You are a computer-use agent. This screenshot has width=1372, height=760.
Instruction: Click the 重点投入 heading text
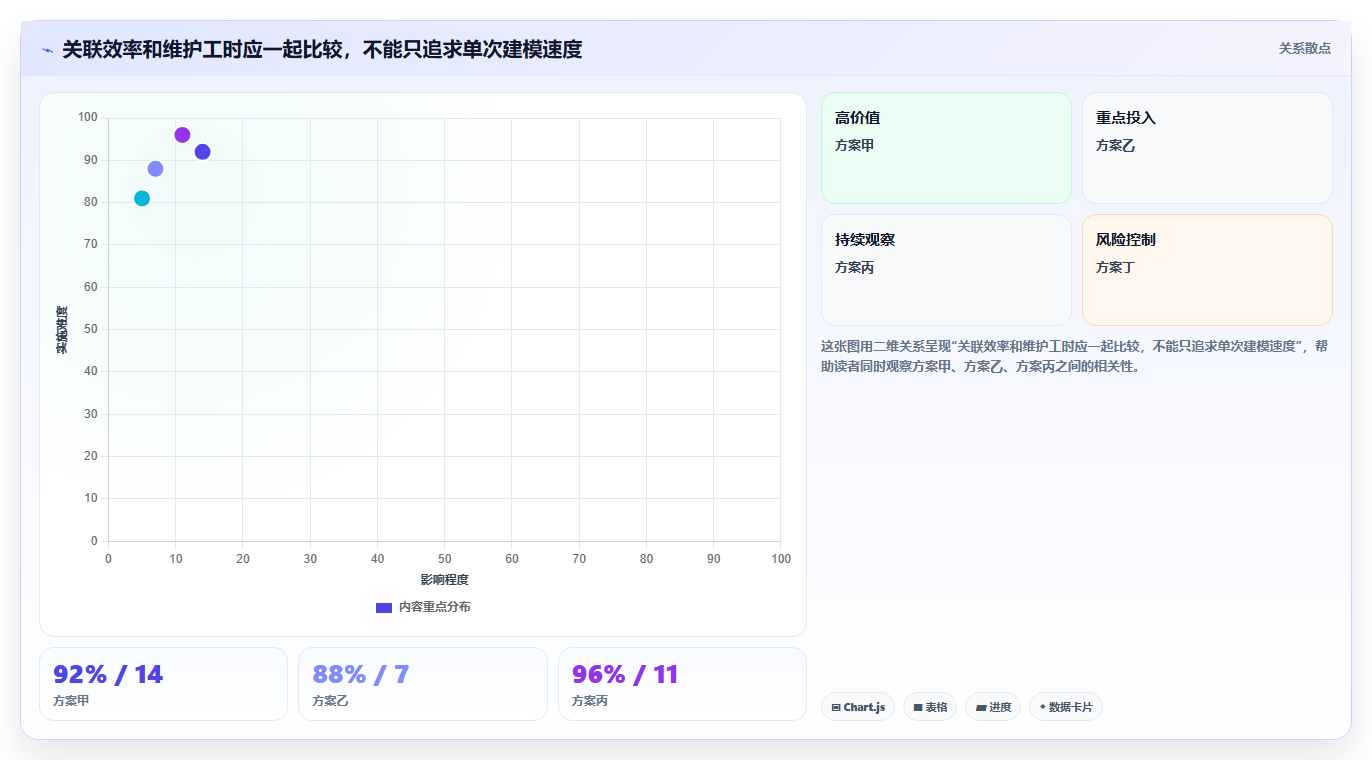1126,118
